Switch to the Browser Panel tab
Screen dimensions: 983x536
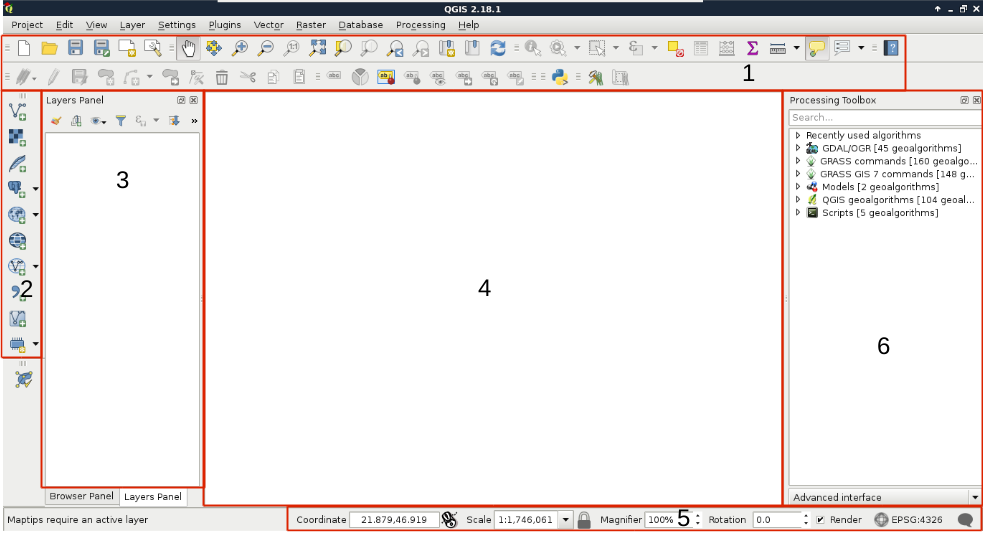(81, 496)
